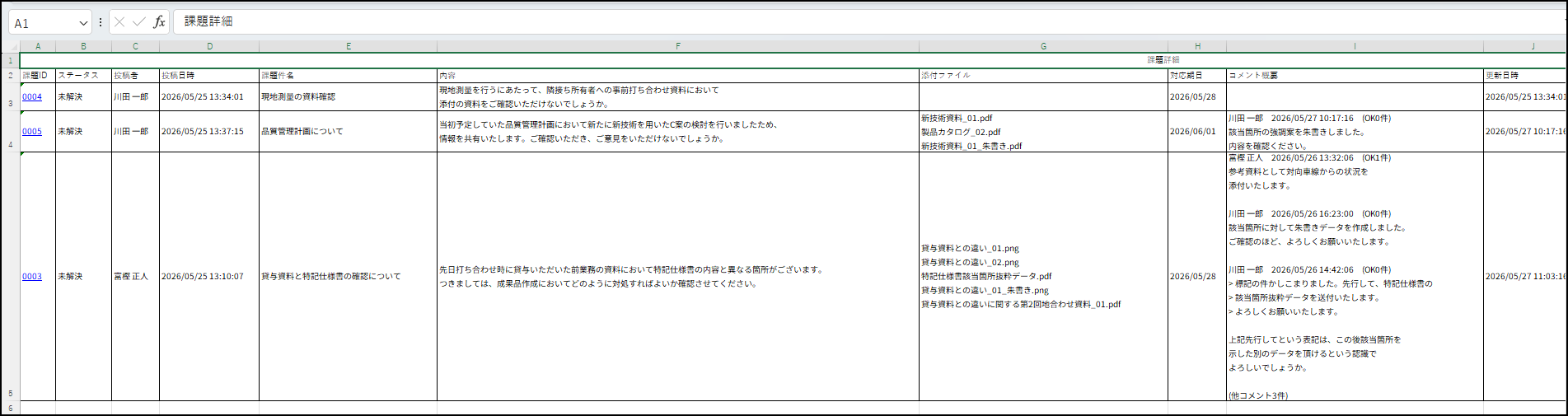Click the content cell starting 当初予定していた品質管理計画
Viewport: 1568px width, 416px height.
pos(678,132)
